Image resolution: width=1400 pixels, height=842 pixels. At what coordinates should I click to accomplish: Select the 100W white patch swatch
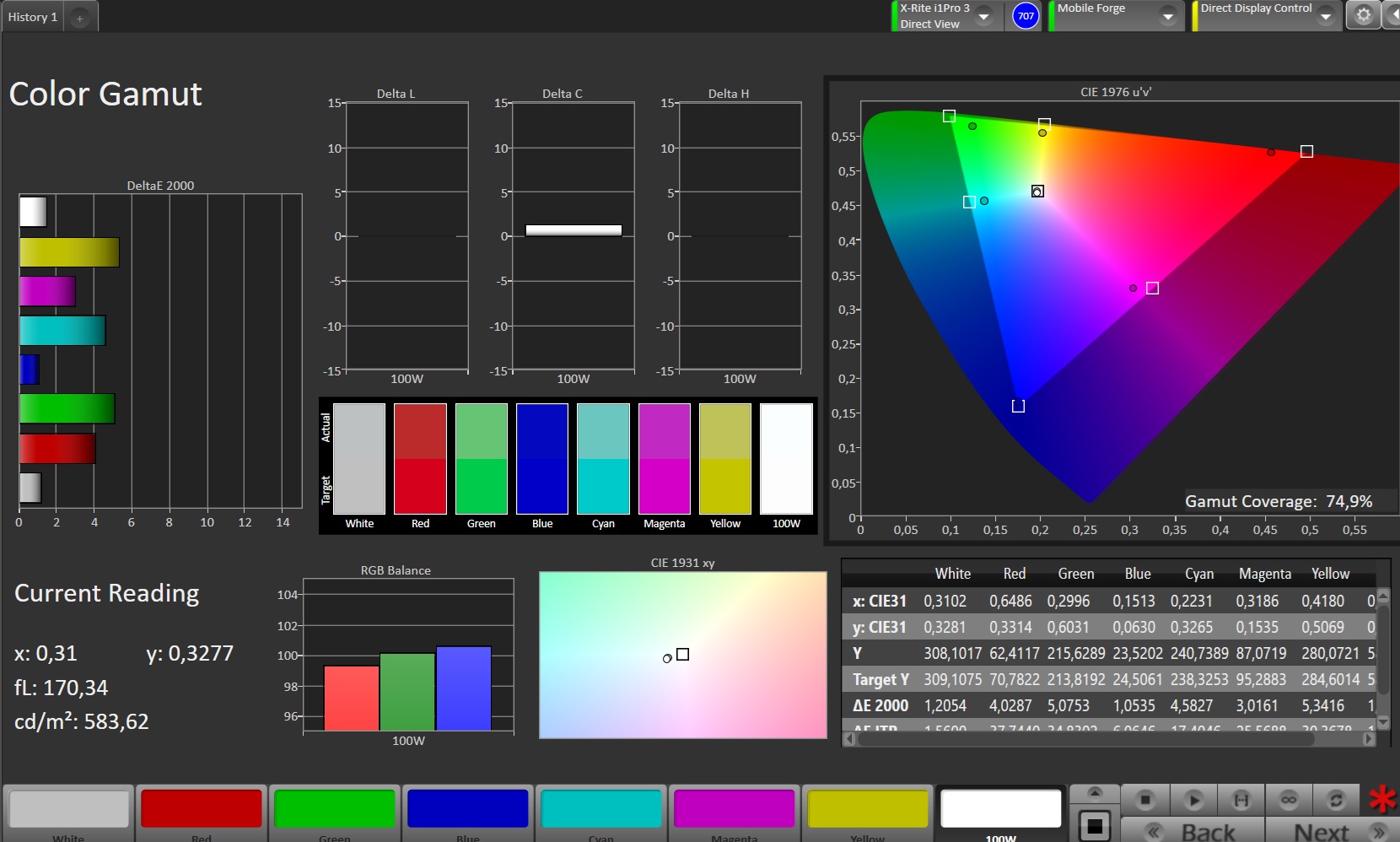(x=1000, y=809)
